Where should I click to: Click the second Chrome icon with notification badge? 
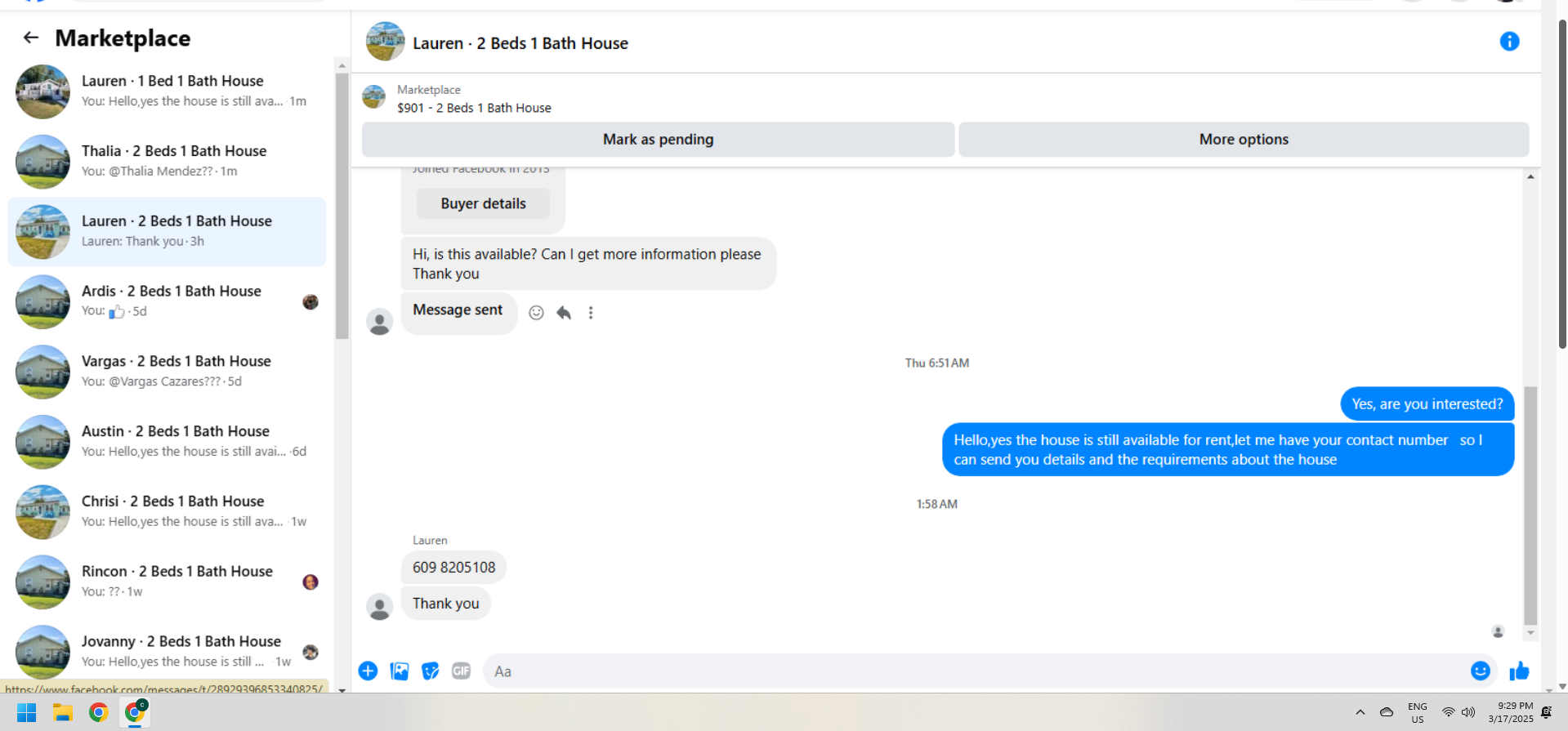pos(136,712)
